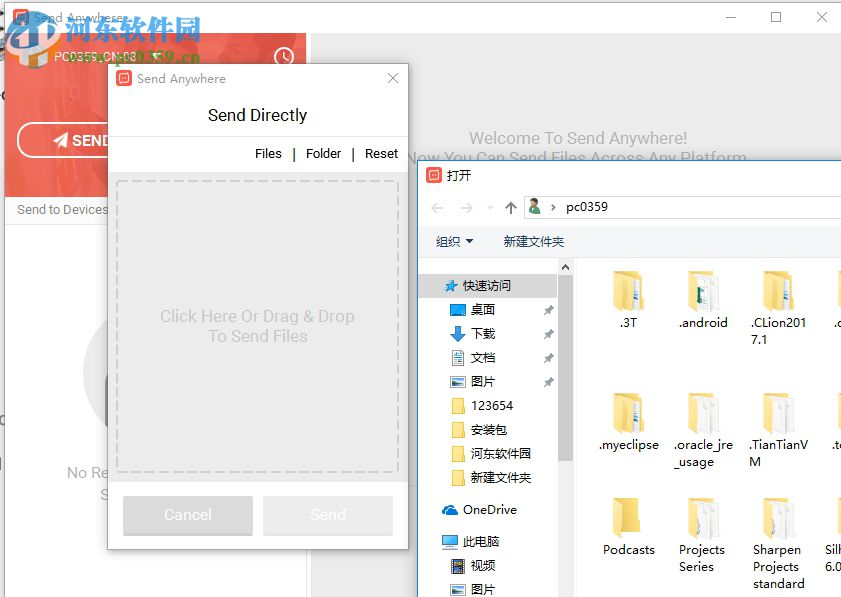Switch to the Folder sending mode
841x597 pixels.
pyautogui.click(x=323, y=153)
